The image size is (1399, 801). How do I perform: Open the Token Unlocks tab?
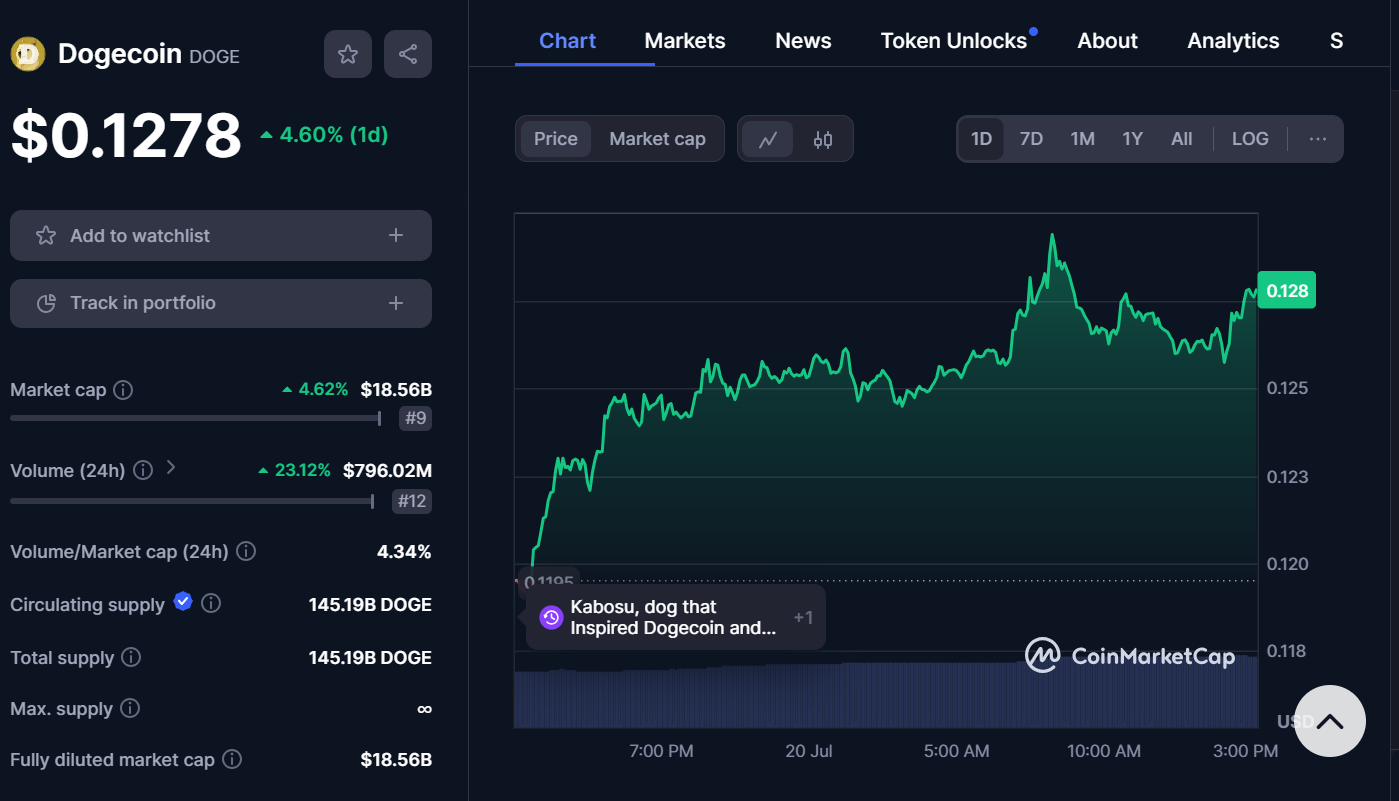coord(954,41)
